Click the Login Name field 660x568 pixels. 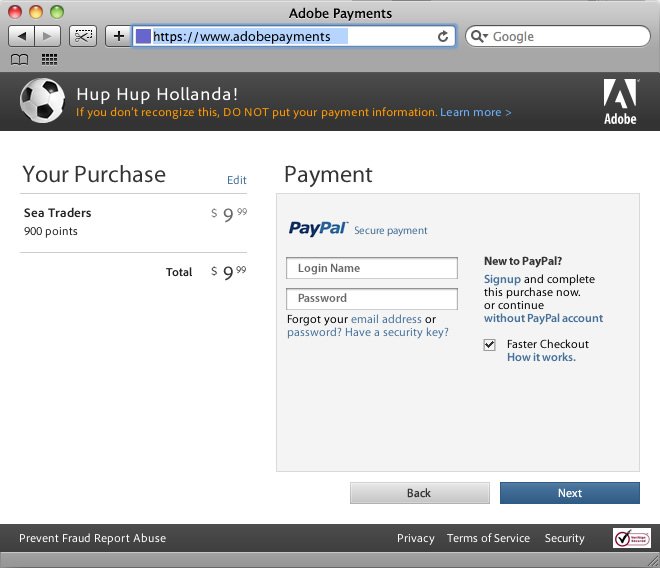(372, 268)
